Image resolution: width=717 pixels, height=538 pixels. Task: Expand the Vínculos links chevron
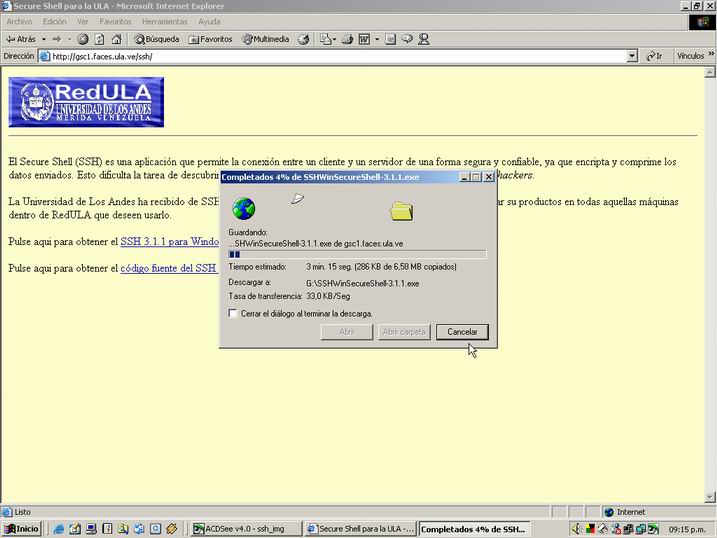712,54
